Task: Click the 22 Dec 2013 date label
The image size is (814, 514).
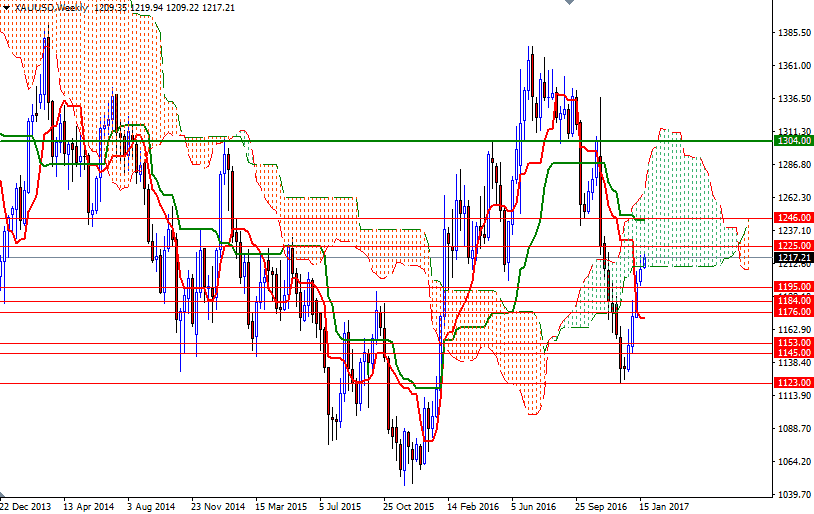Action: (x=27, y=507)
